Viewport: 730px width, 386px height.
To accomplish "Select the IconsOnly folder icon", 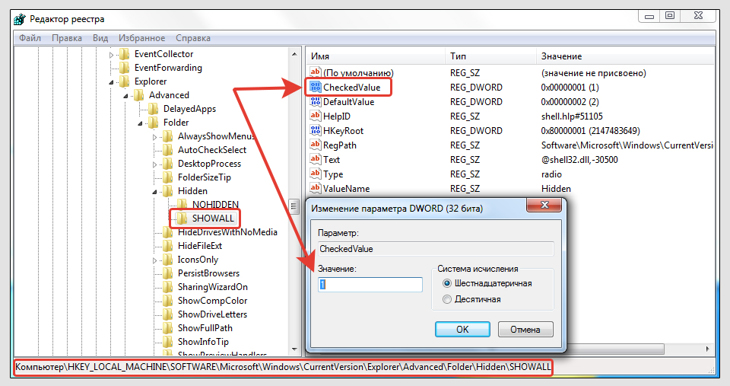I will tap(168, 260).
